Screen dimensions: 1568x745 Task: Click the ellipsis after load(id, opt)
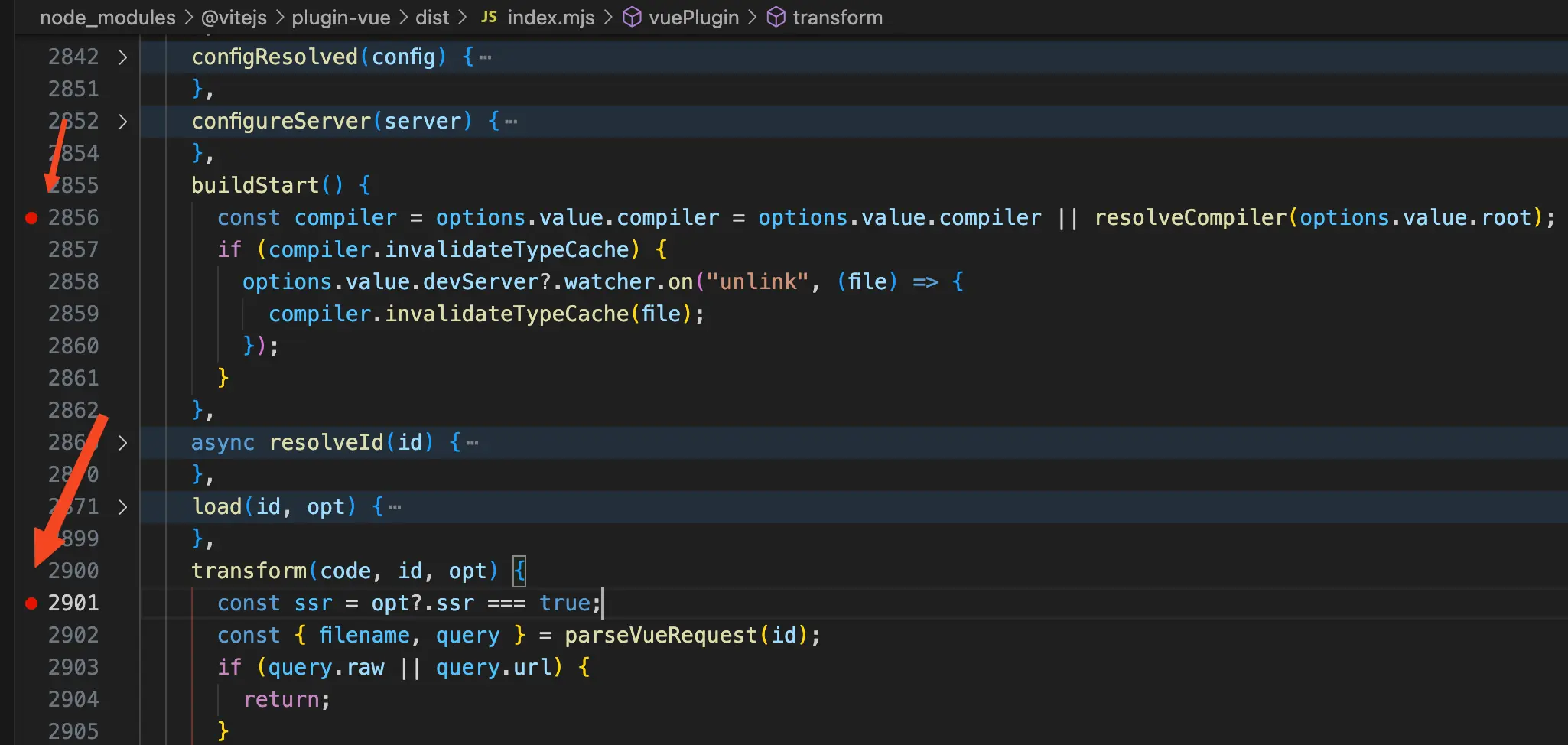pyautogui.click(x=395, y=507)
